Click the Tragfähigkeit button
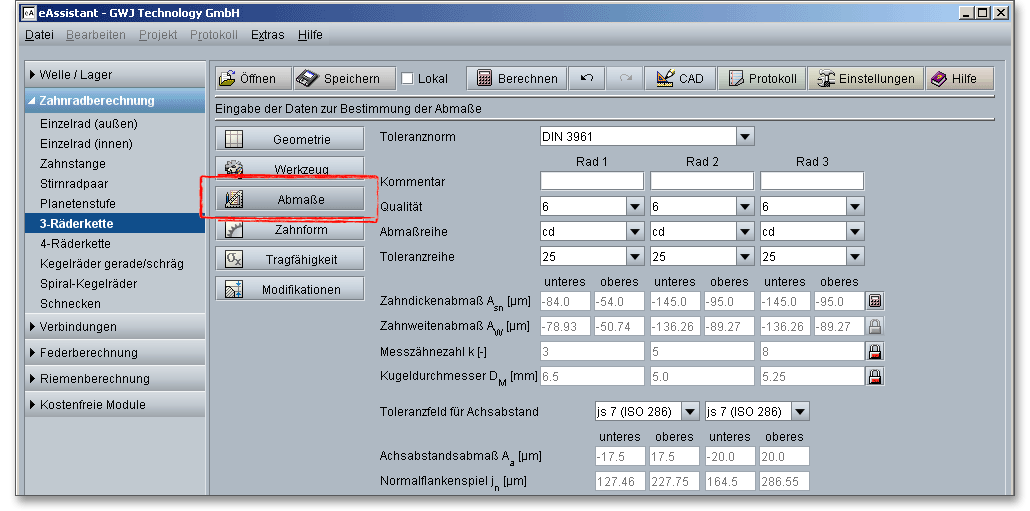 [x=288, y=259]
